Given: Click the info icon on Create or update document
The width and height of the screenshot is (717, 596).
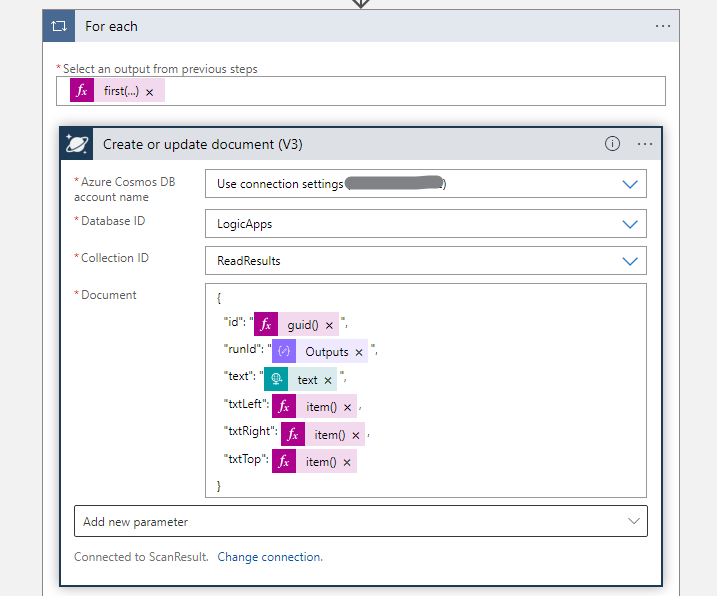Looking at the screenshot, I should point(613,144).
